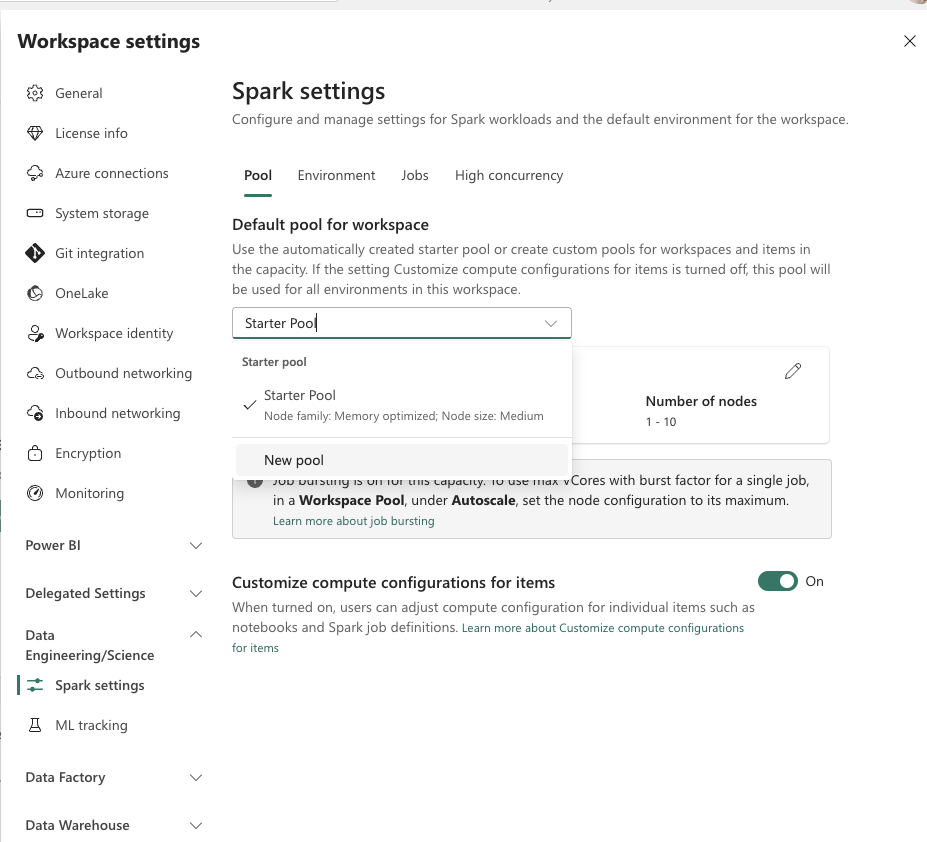Image resolution: width=927 pixels, height=842 pixels.
Task: Open License info diamond icon
Action: (35, 133)
